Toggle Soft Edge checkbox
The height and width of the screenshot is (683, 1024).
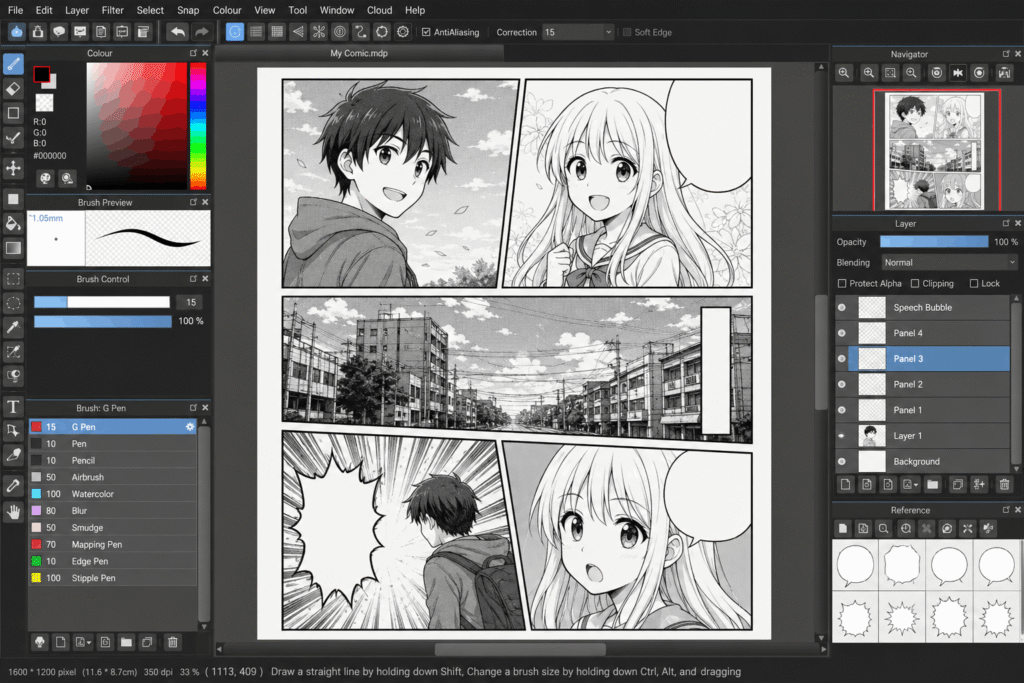627,32
